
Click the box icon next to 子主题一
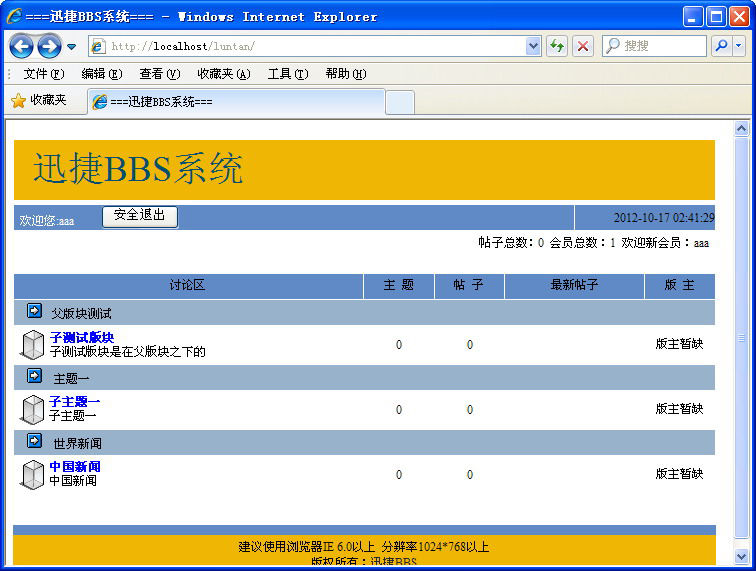coord(32,409)
